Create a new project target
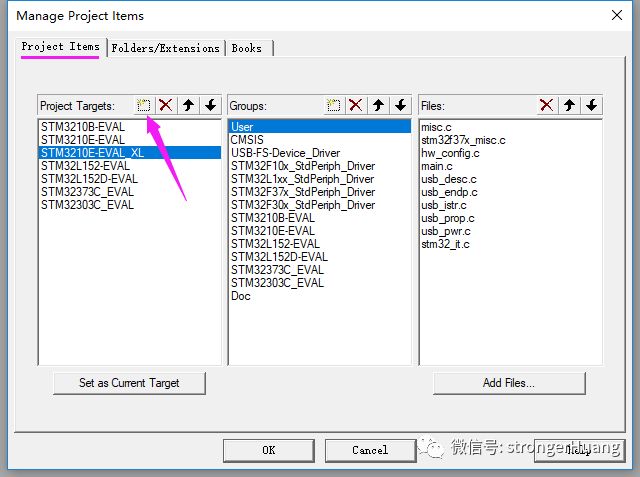 (143, 105)
